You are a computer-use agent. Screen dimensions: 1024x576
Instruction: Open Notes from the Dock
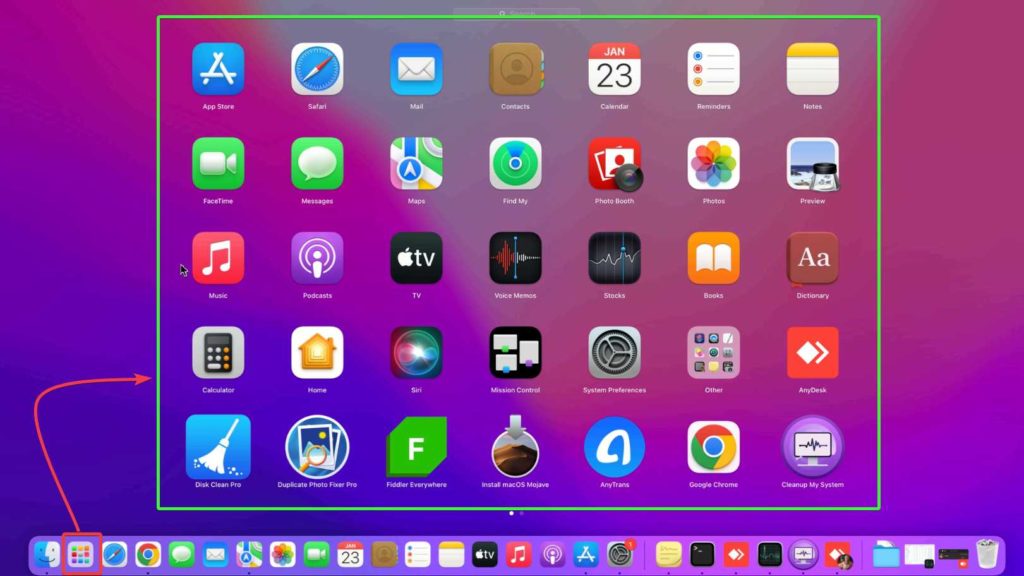tap(451, 555)
